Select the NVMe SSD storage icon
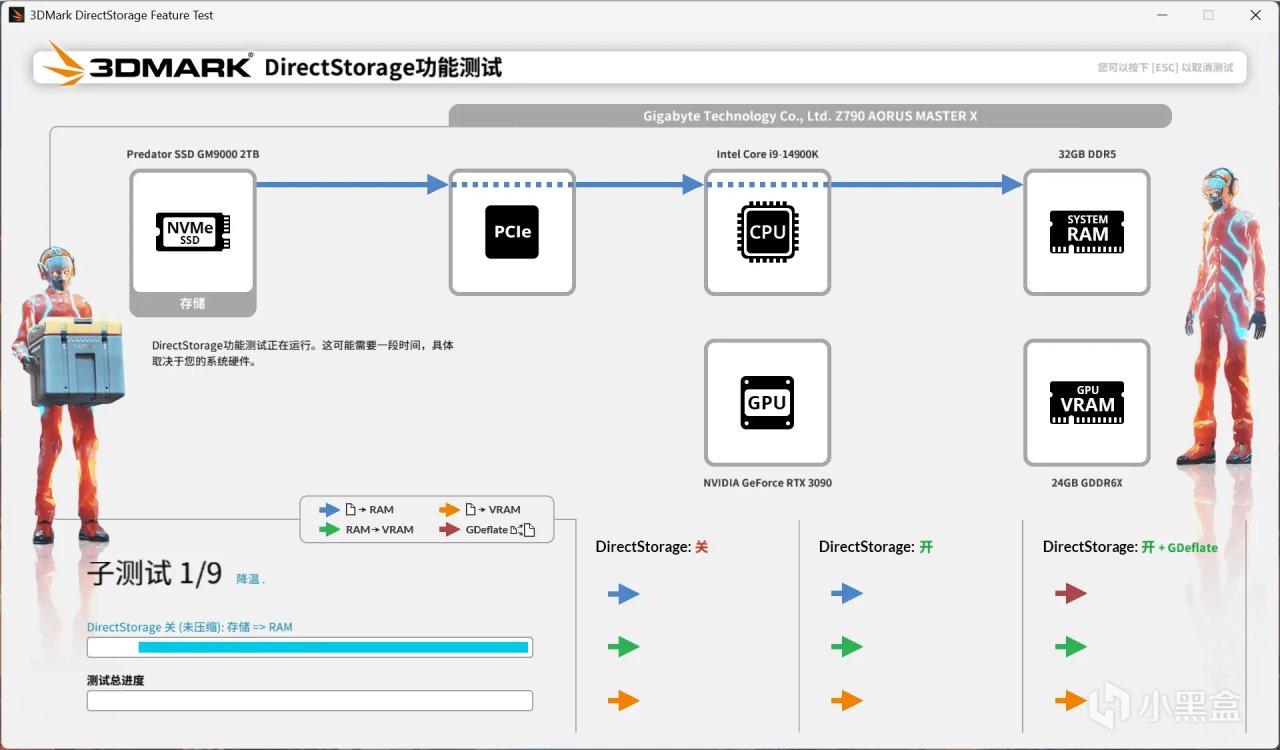1280x750 pixels. point(193,231)
